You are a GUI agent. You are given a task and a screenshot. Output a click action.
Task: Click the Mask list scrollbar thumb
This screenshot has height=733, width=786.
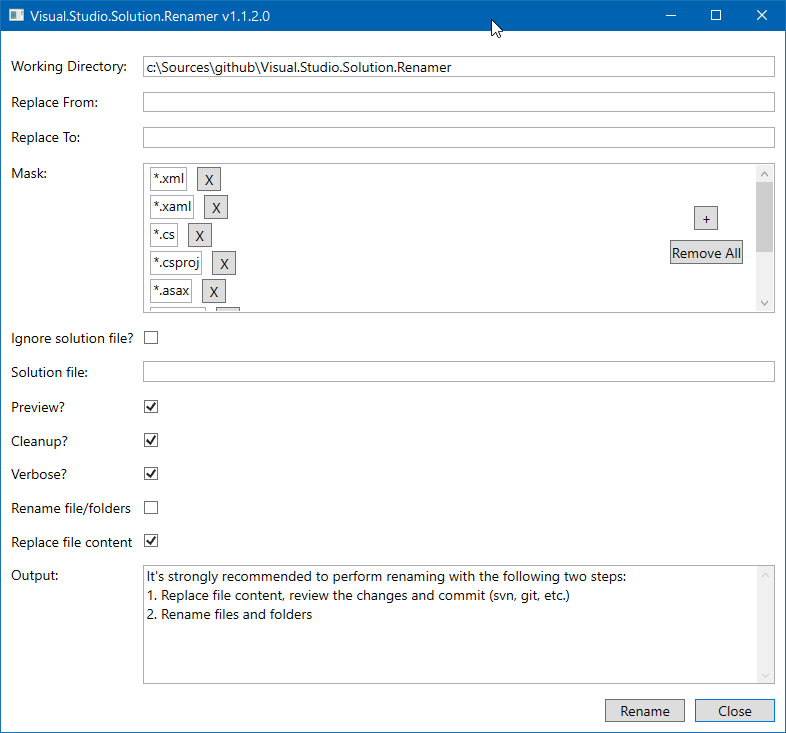(764, 217)
